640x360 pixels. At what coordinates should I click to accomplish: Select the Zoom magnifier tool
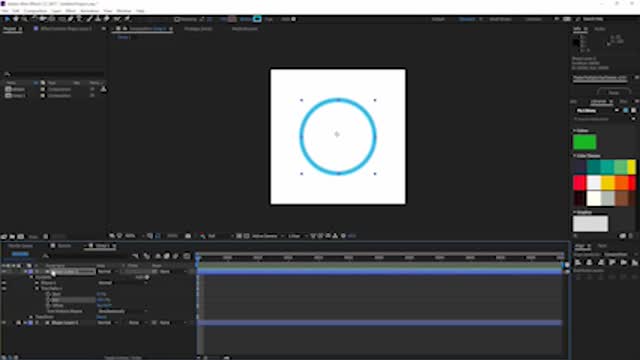pos(24,19)
